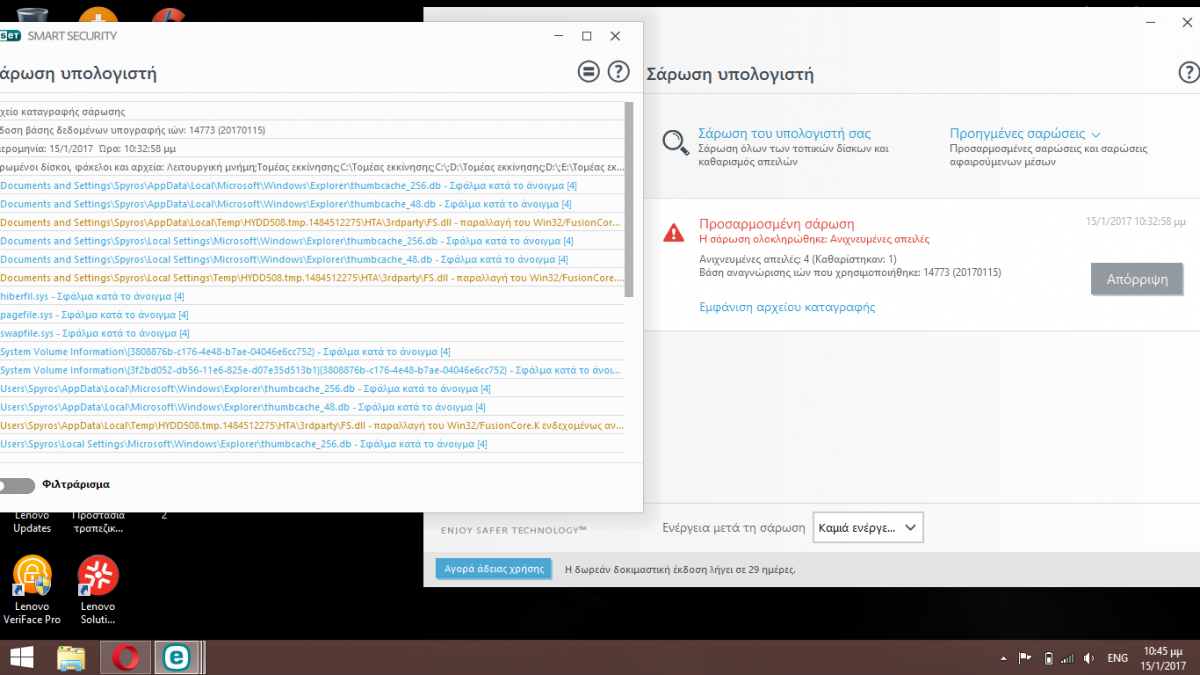
Task: Click the Ανιχνευμένες απειλές: 4 text
Action: tap(798, 259)
